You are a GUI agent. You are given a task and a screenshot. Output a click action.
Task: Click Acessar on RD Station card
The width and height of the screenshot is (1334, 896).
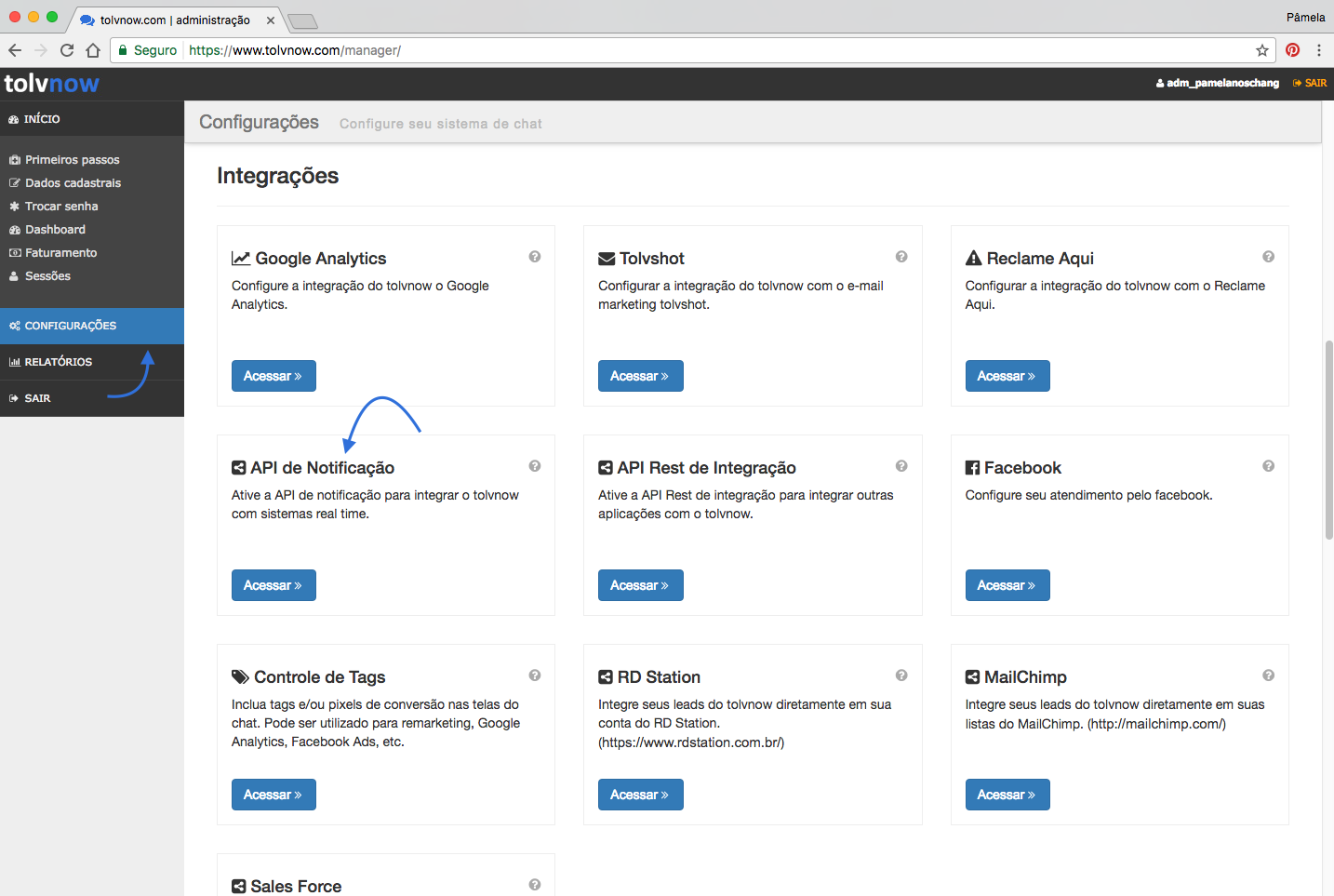[640, 795]
